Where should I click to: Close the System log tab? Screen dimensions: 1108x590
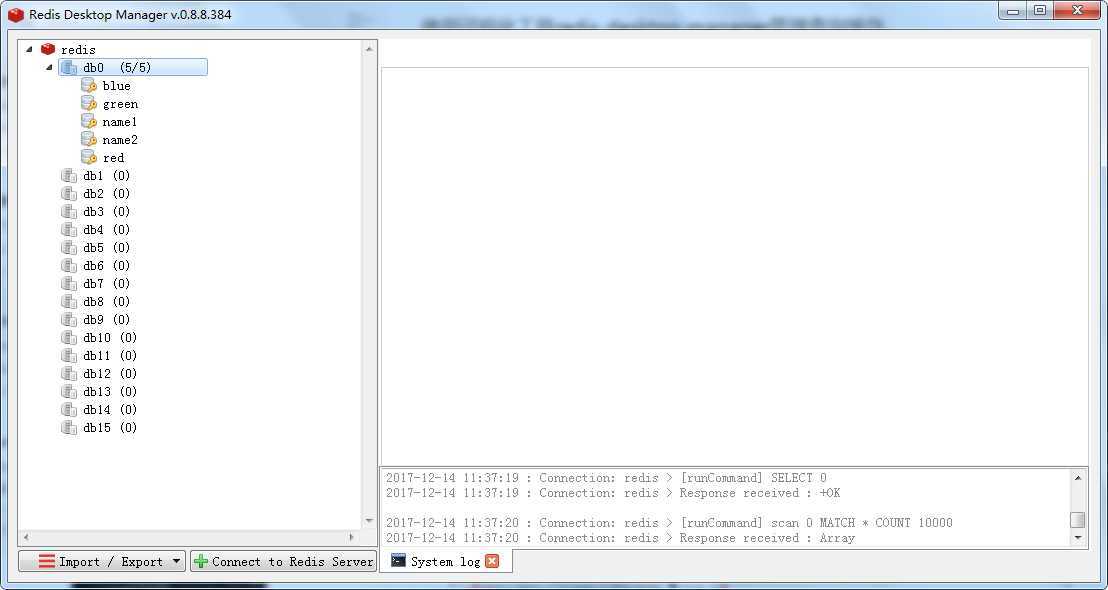[492, 561]
